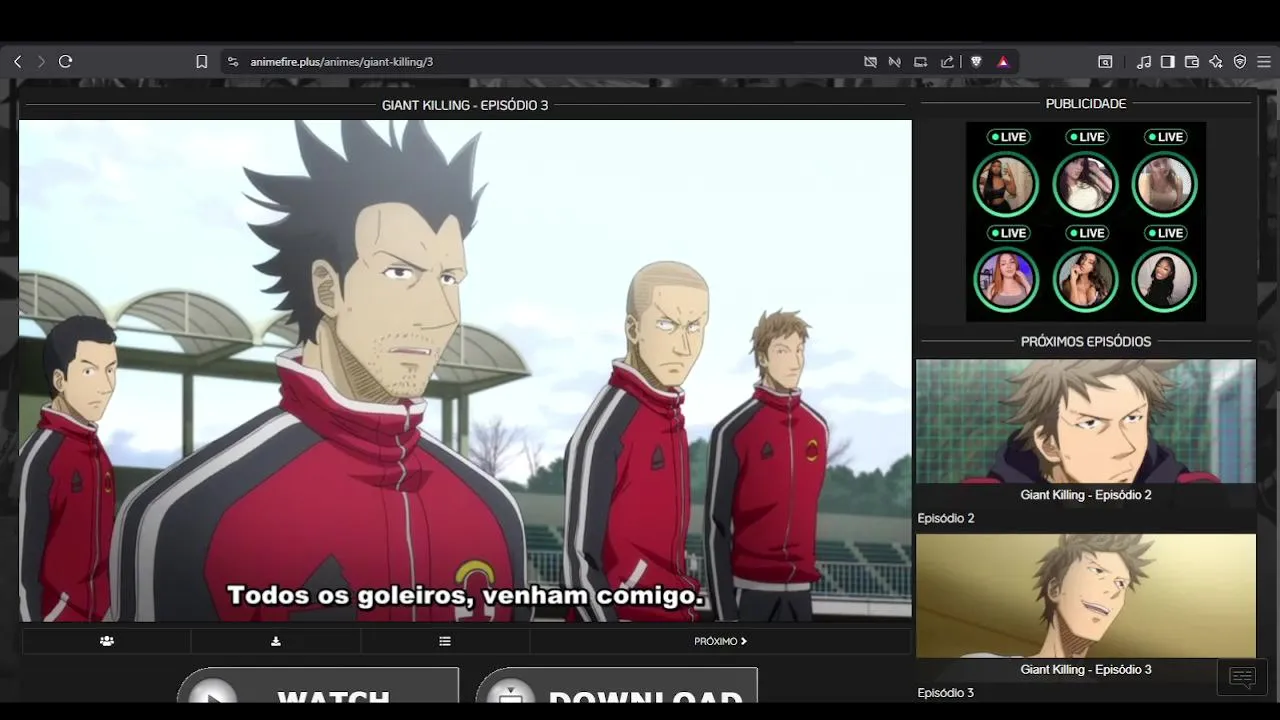Click the large DOWNLOAD button

click(x=616, y=686)
